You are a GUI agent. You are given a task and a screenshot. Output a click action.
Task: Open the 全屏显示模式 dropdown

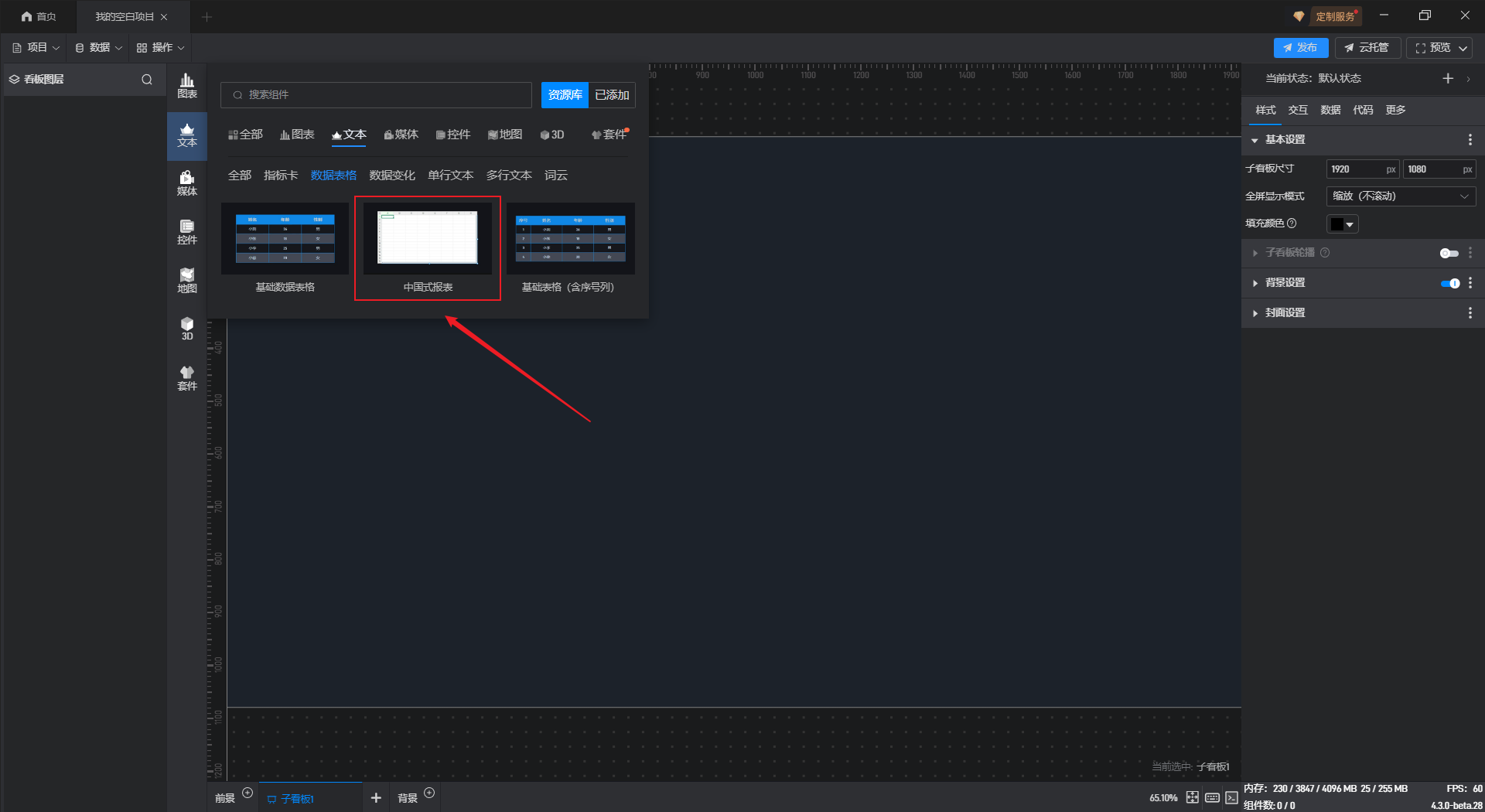1400,196
